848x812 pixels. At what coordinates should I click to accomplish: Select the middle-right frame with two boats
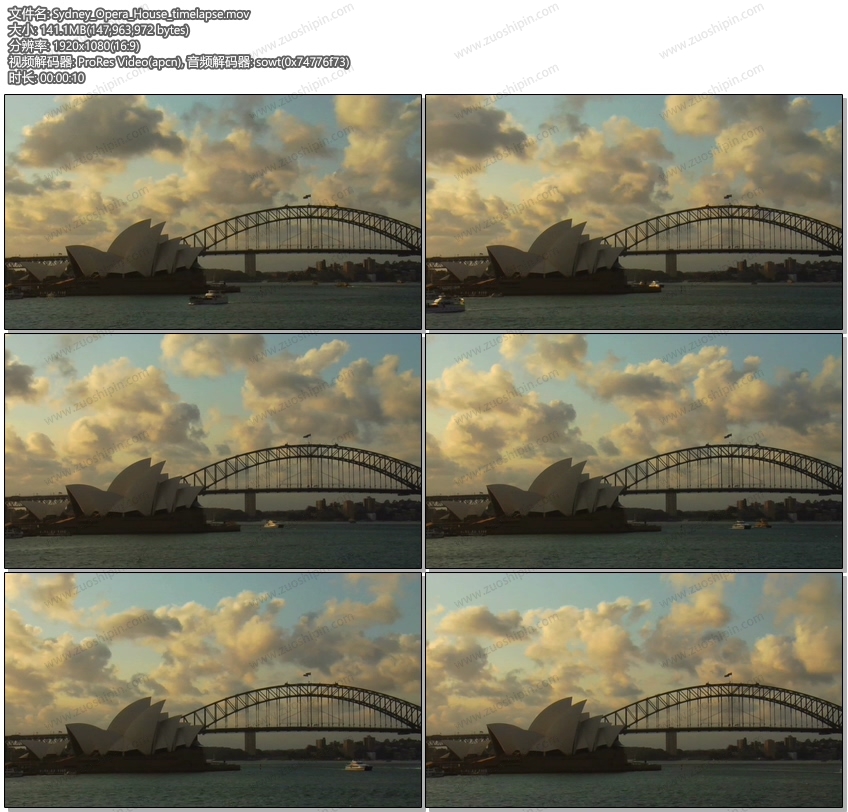(634, 451)
